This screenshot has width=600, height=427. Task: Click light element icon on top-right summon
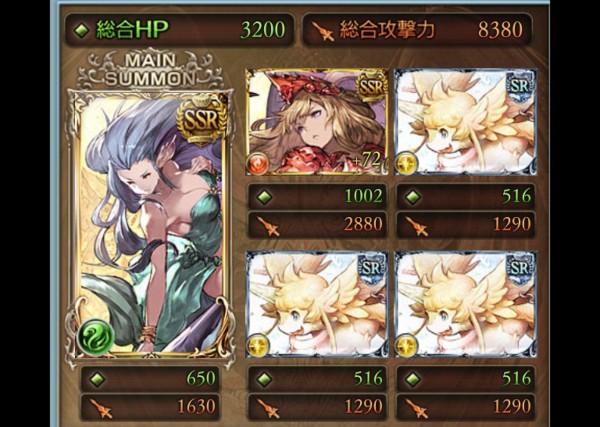click(407, 163)
